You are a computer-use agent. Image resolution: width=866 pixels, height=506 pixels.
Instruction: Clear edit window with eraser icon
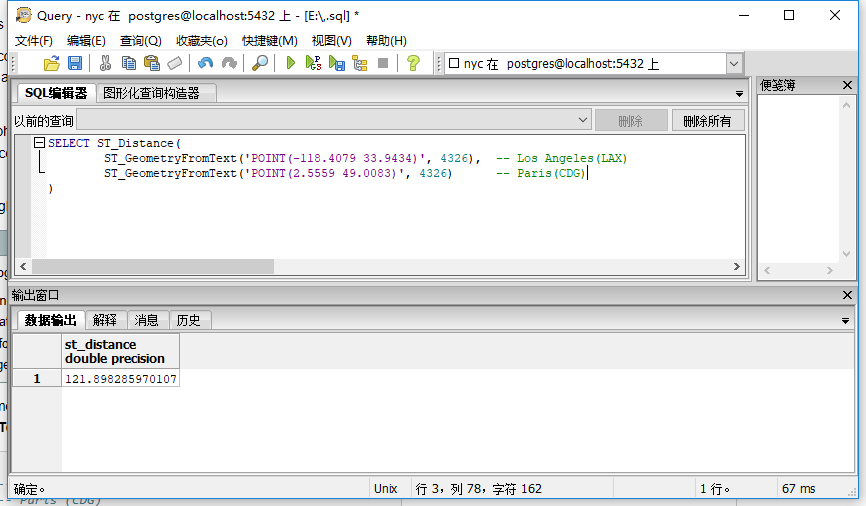[175, 64]
